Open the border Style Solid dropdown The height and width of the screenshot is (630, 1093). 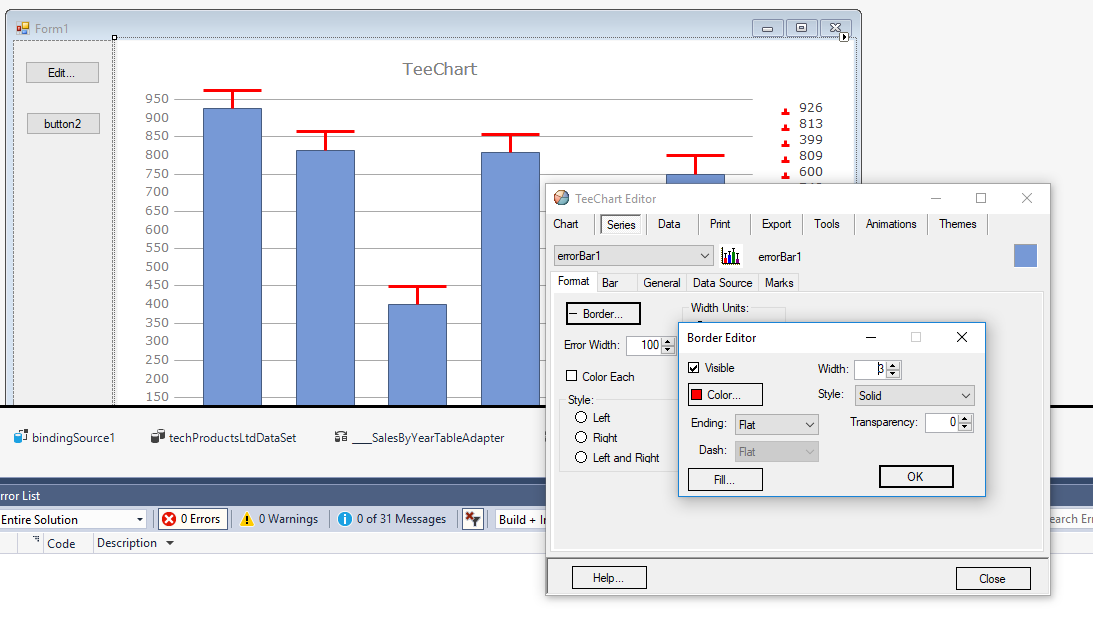pos(914,395)
